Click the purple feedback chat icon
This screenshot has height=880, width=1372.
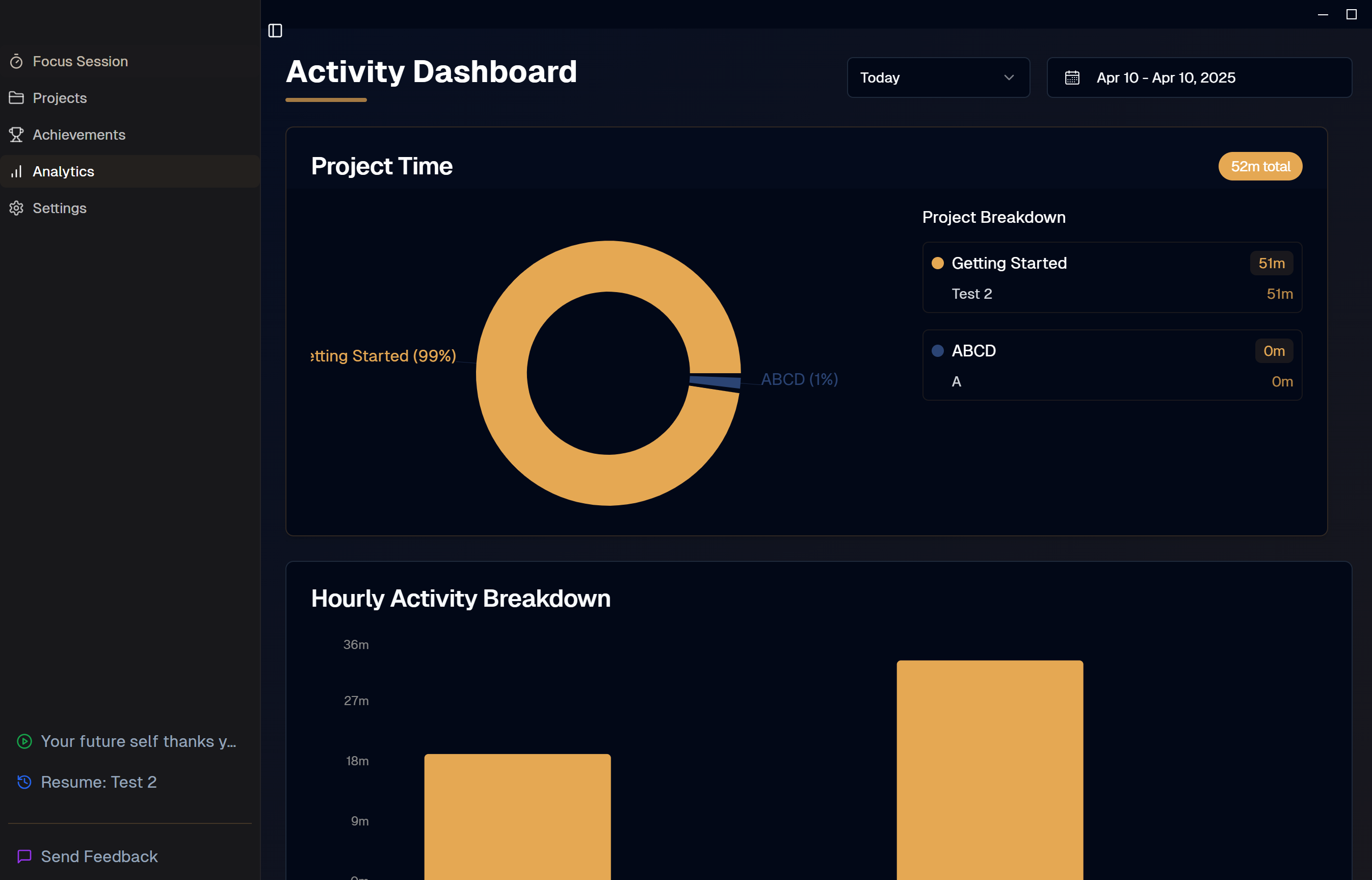point(24,856)
